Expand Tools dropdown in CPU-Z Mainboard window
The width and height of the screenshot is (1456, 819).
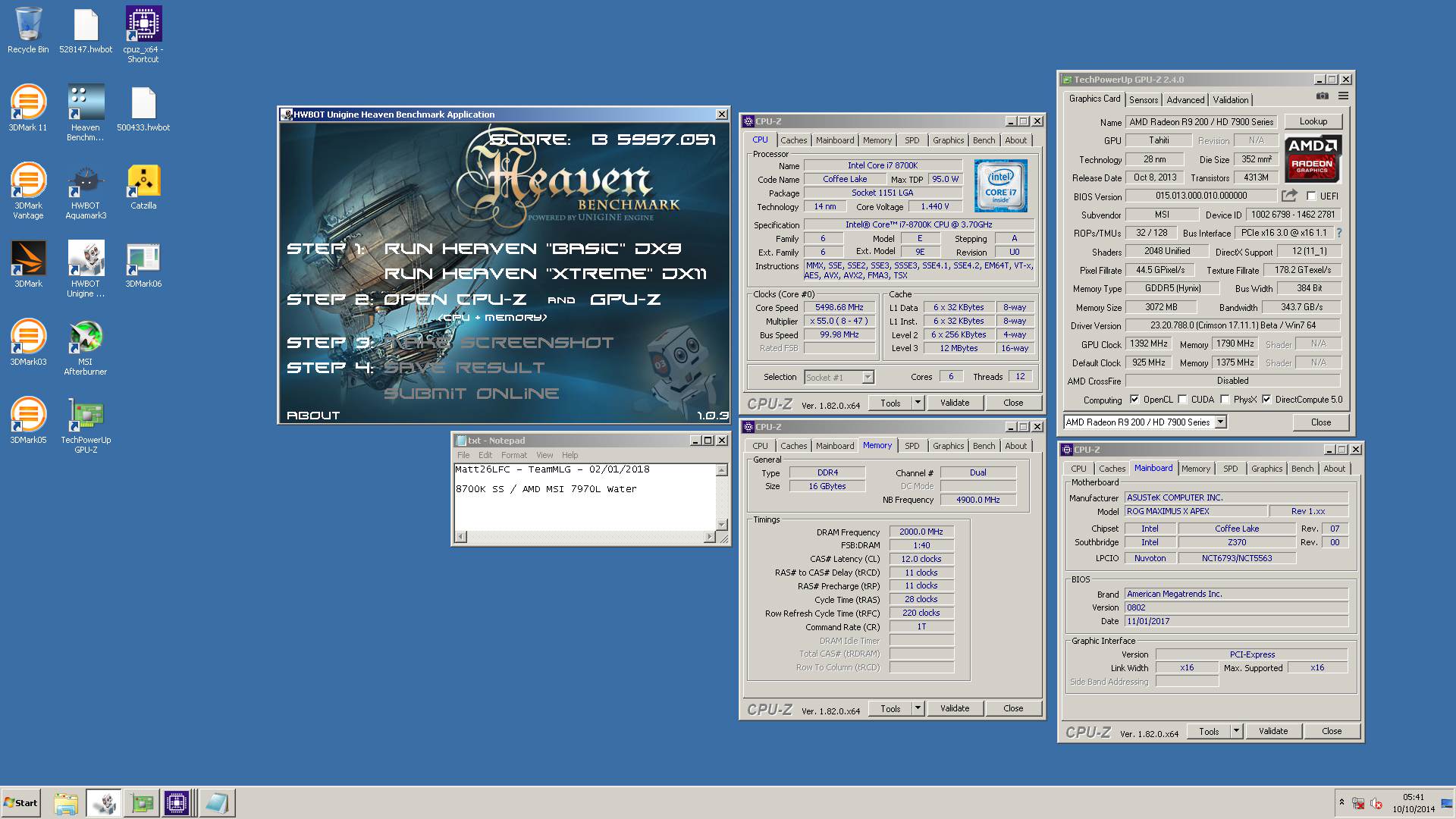(1236, 731)
